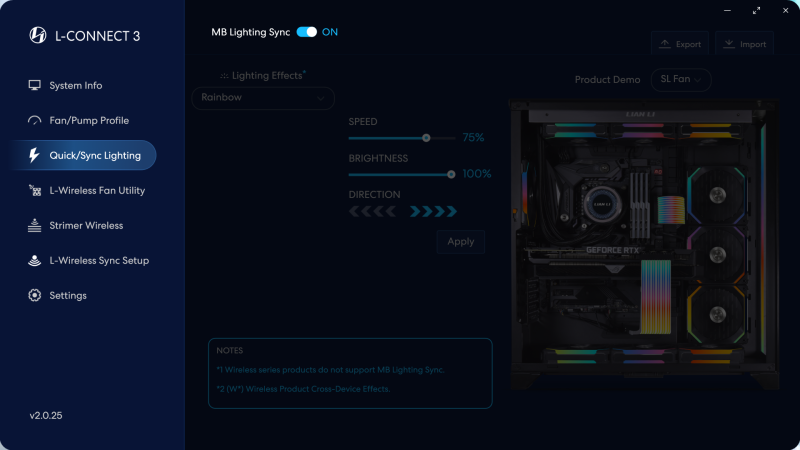The width and height of the screenshot is (800, 450).
Task: Open Settings via the gear icon
Action: [34, 295]
